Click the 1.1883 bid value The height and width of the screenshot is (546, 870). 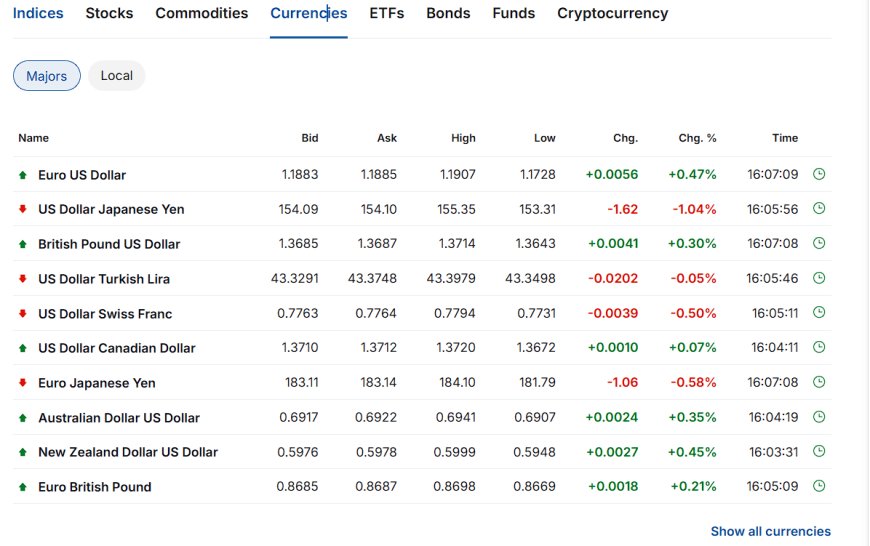click(300, 174)
